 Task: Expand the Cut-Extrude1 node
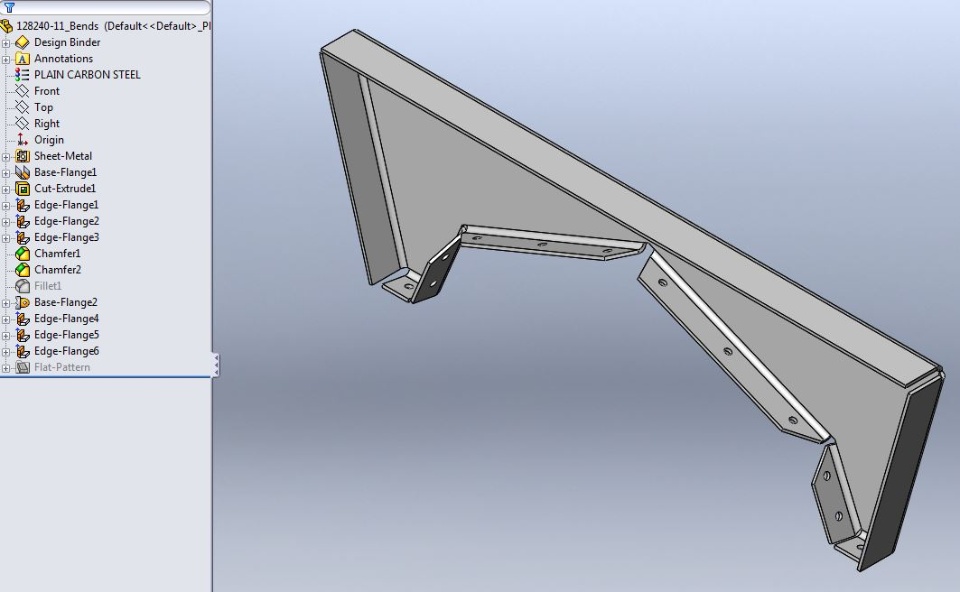[x=6, y=189]
